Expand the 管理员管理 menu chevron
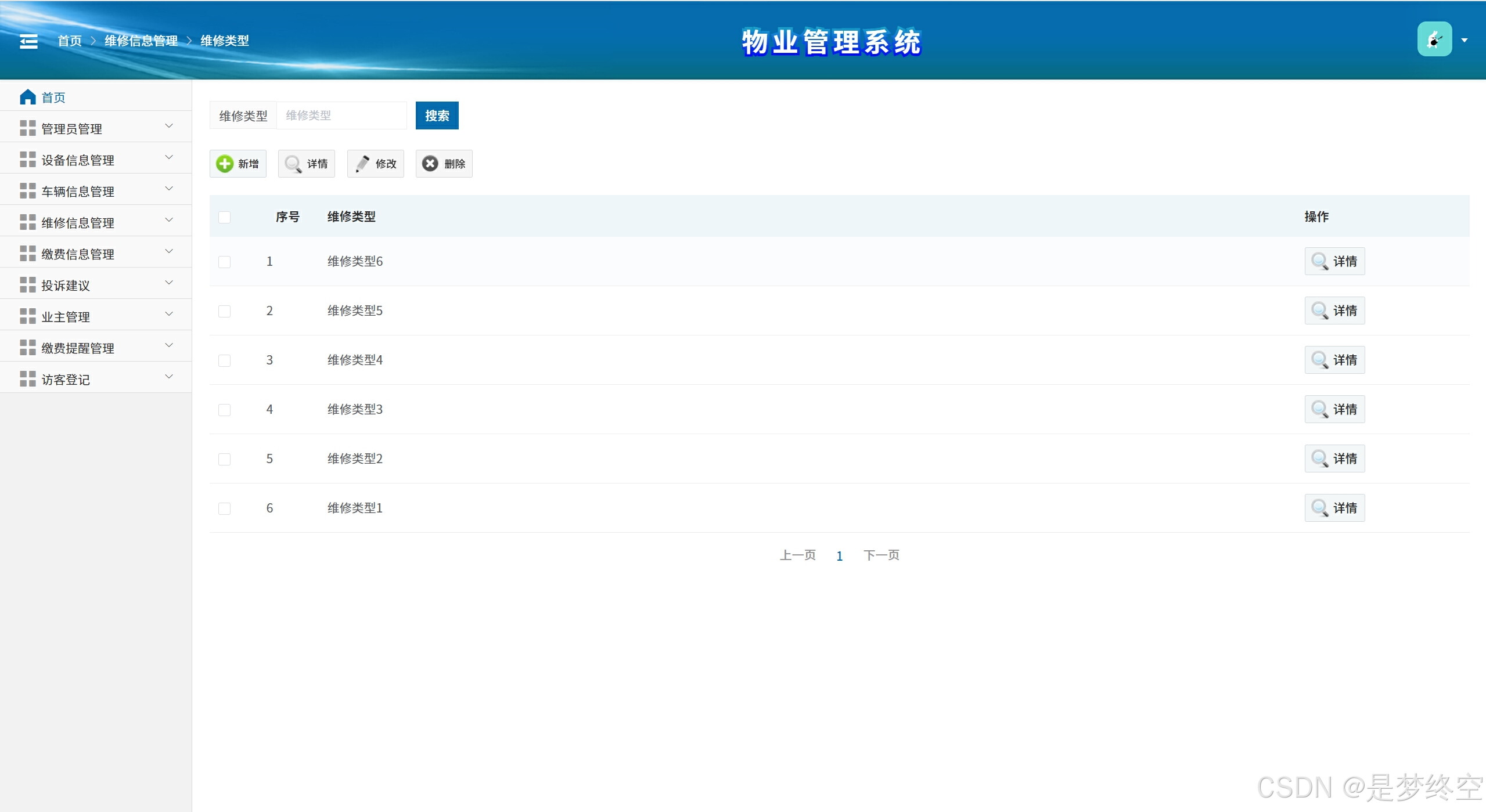1486x812 pixels. (x=169, y=126)
